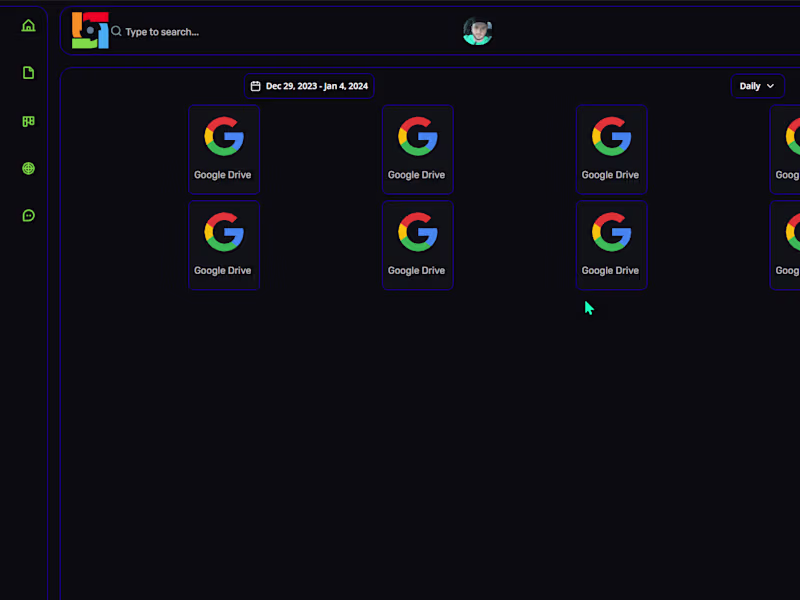Open the top-left Google Drive card
The height and width of the screenshot is (600, 800).
[x=224, y=149]
